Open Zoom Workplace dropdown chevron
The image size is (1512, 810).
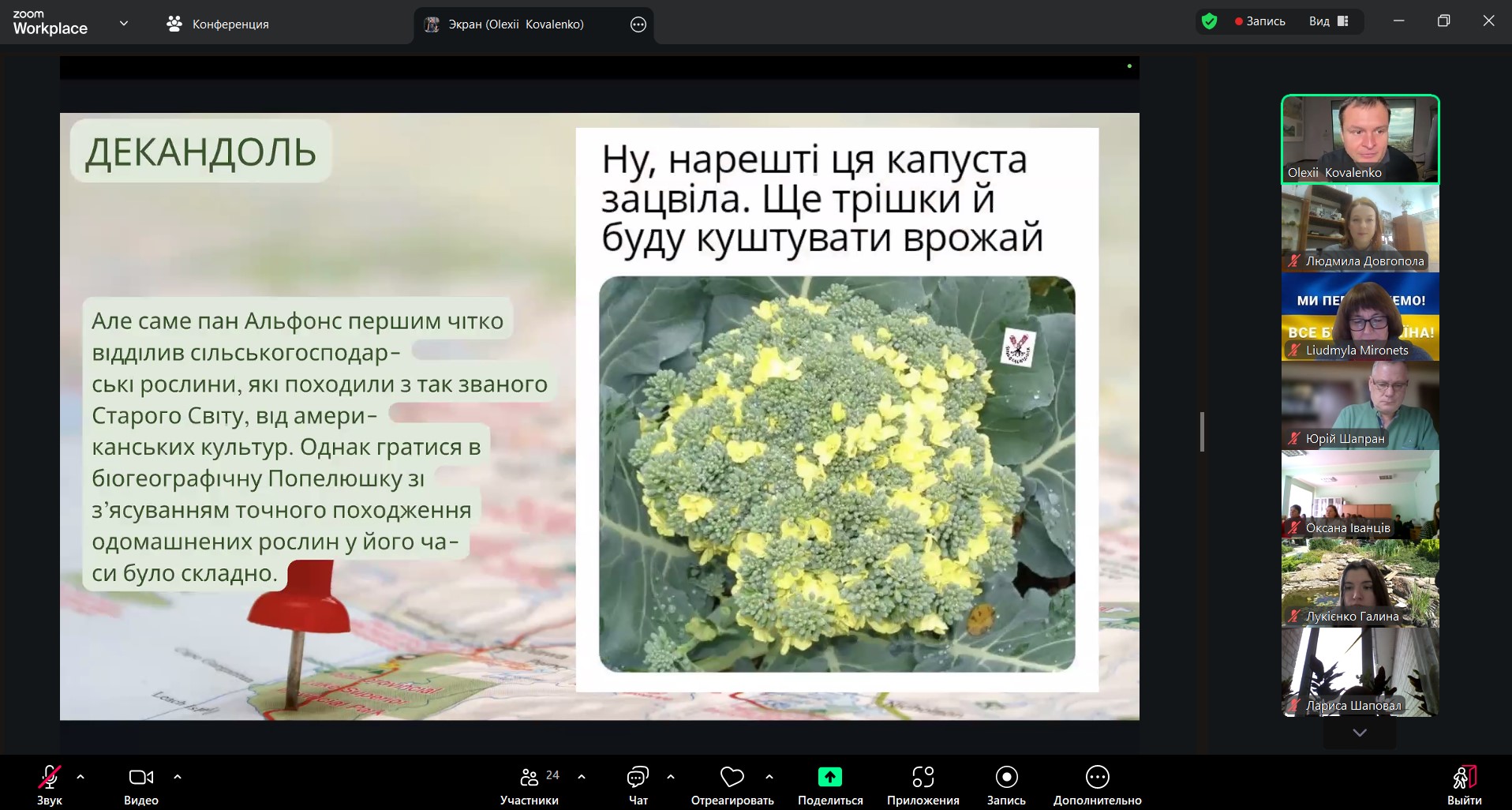point(124,24)
